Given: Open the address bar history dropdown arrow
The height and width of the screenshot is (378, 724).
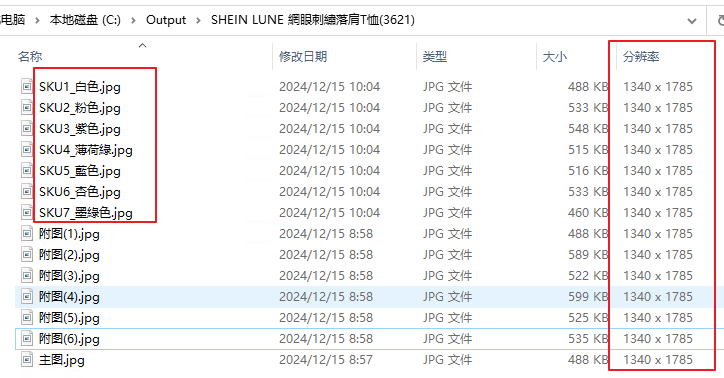Looking at the screenshot, I should (692, 21).
